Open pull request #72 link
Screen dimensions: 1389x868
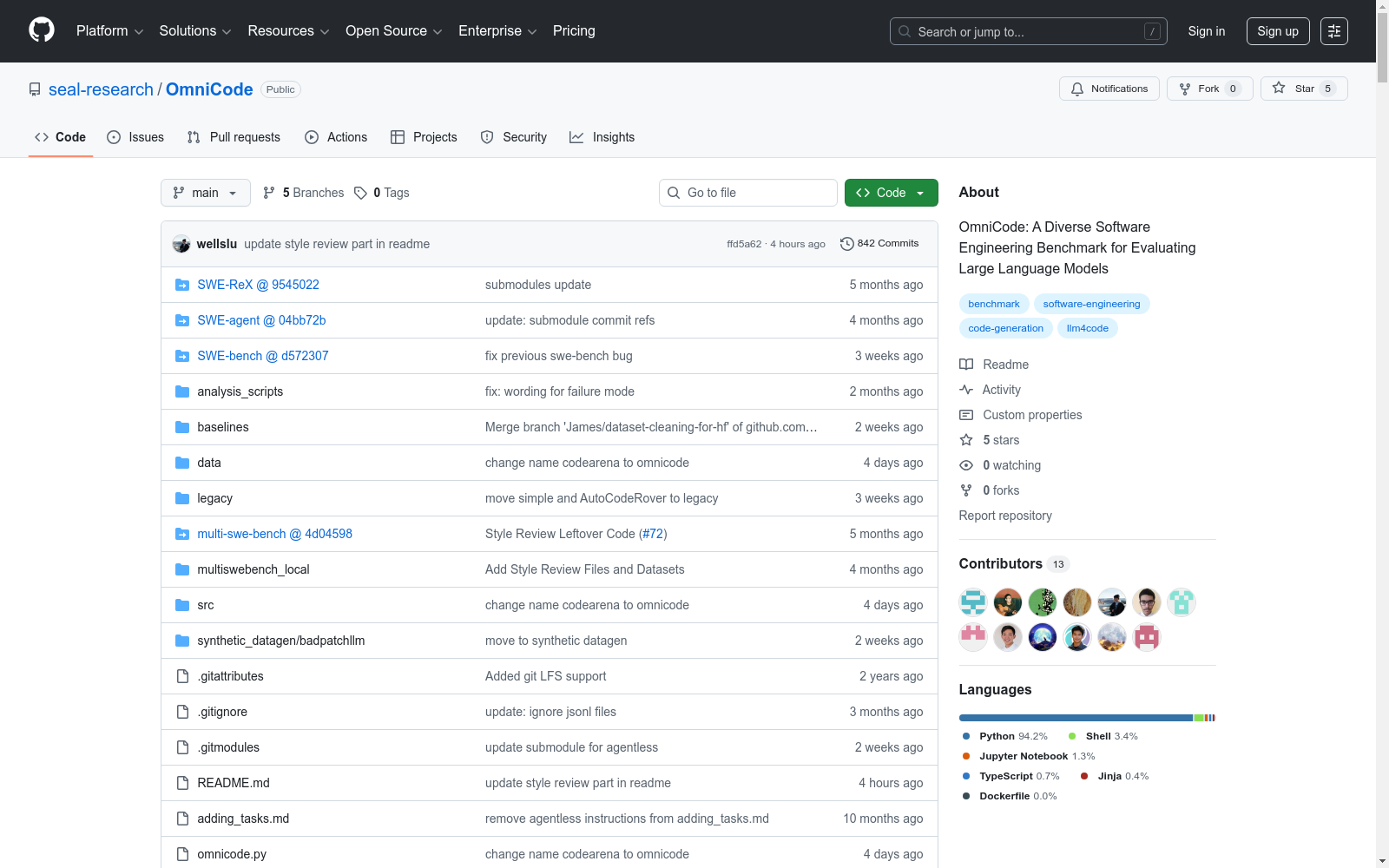652,534
